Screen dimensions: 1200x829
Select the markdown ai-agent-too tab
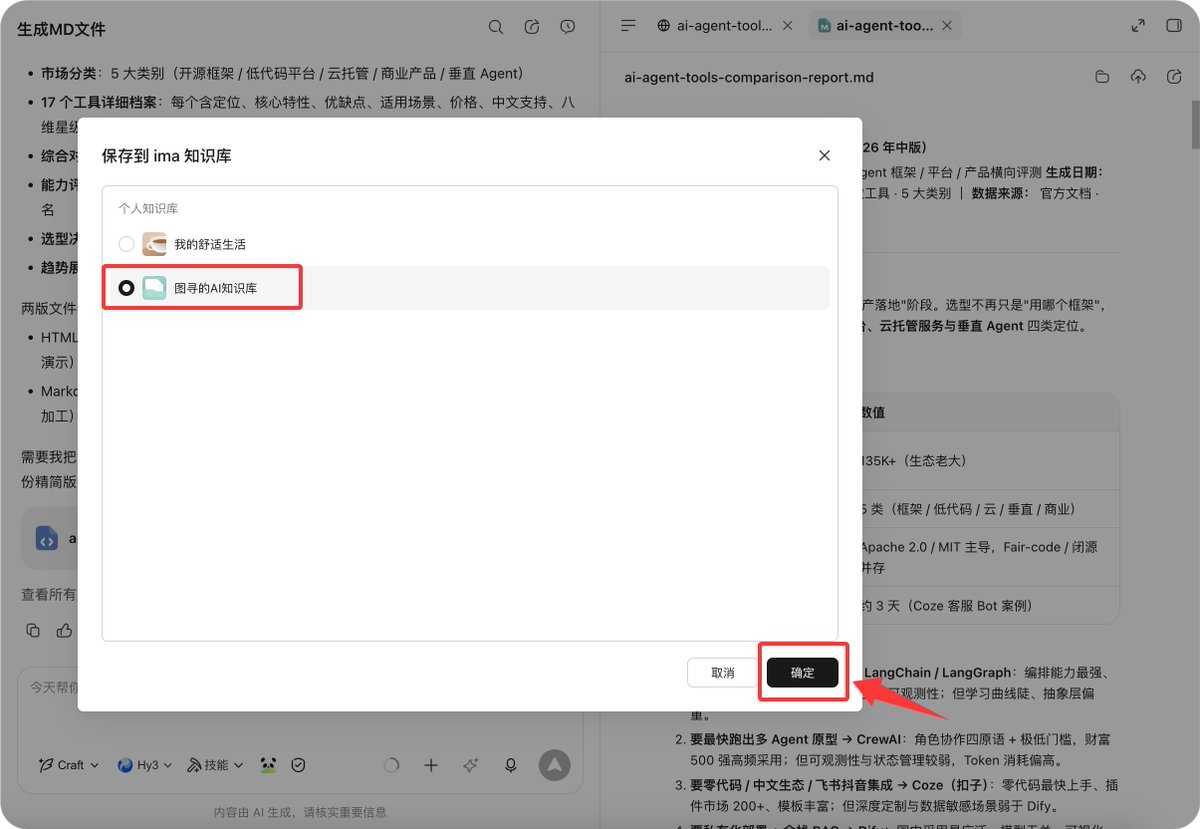885,26
